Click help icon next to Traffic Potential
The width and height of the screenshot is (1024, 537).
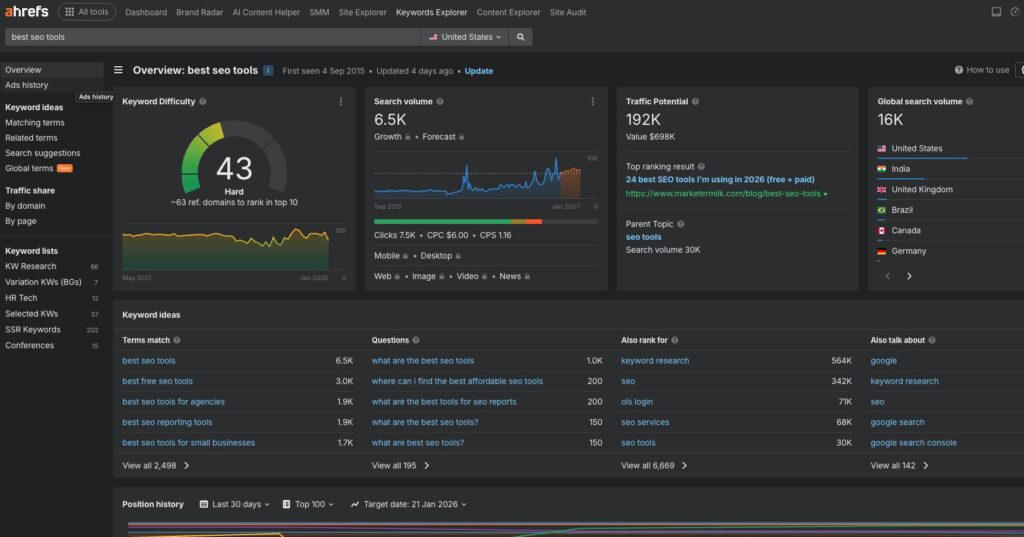(696, 101)
